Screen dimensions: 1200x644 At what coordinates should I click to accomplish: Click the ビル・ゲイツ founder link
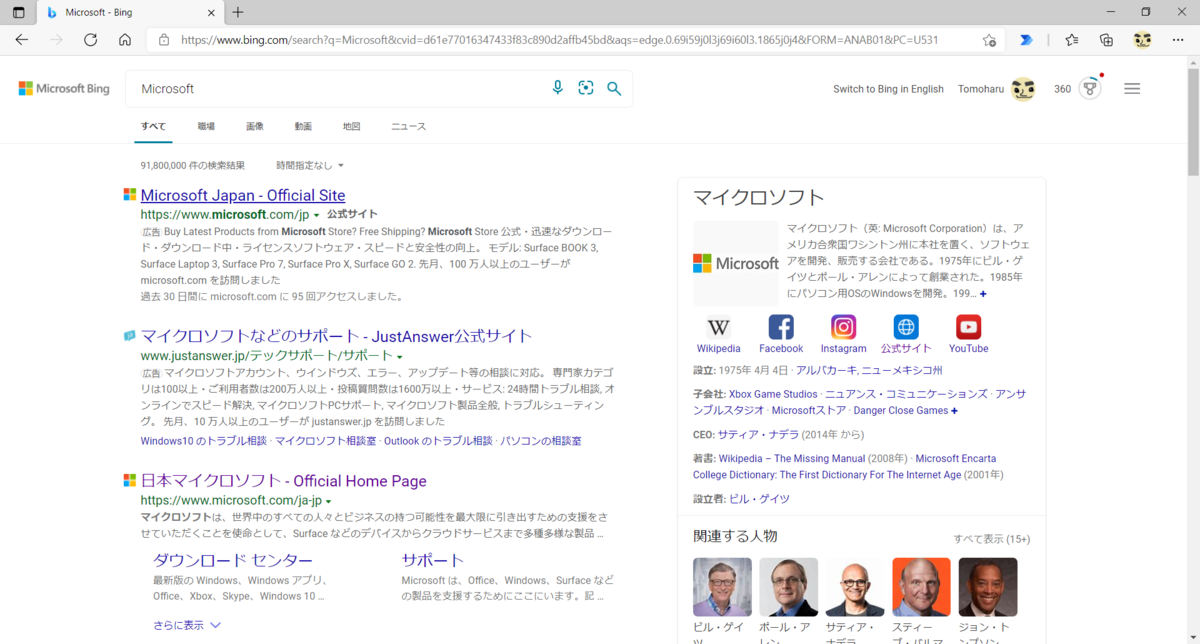coord(759,499)
